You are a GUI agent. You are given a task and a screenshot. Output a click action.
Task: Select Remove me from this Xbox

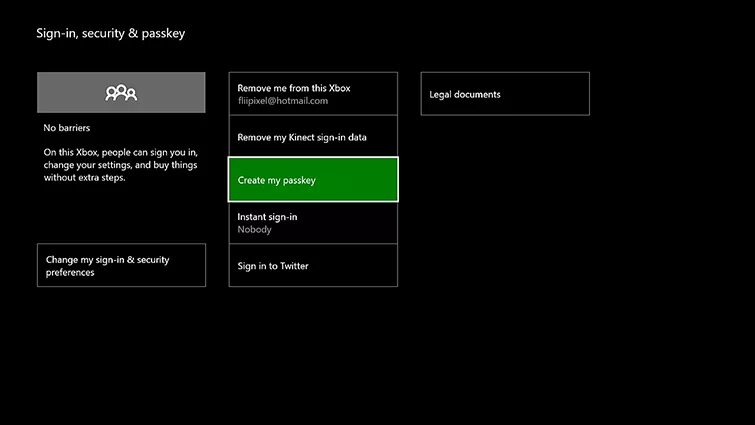coord(313,94)
